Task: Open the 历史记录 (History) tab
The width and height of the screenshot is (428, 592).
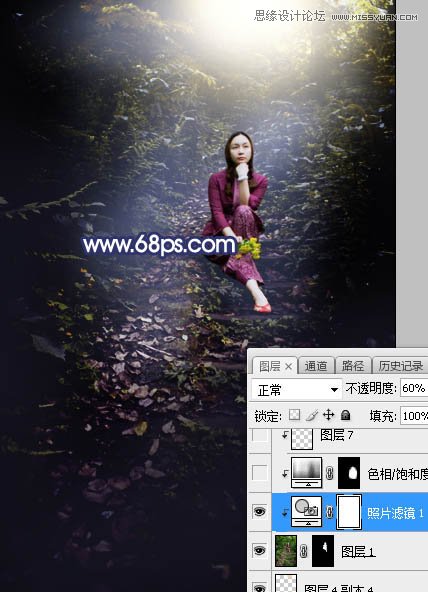Action: click(400, 366)
